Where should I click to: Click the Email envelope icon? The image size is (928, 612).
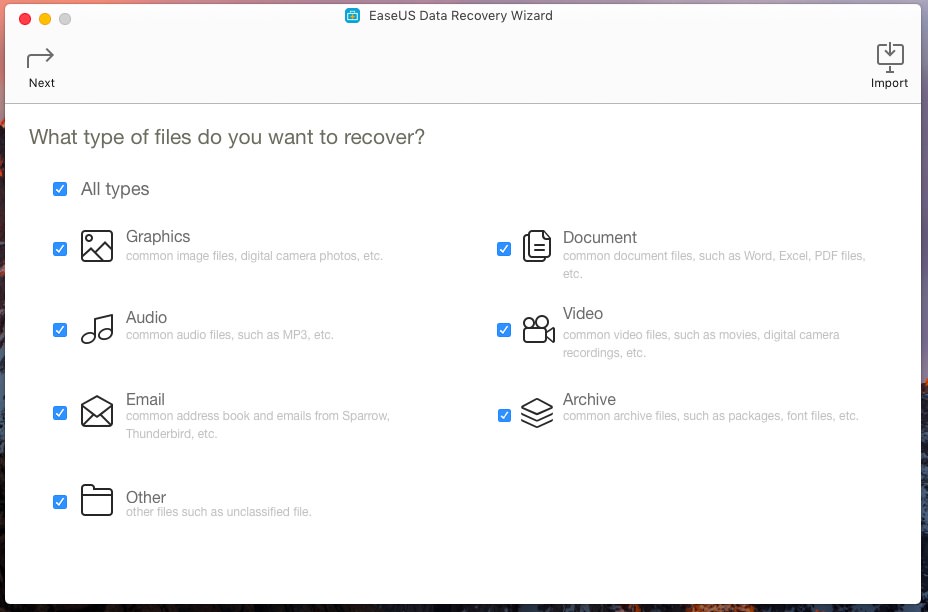[x=97, y=411]
